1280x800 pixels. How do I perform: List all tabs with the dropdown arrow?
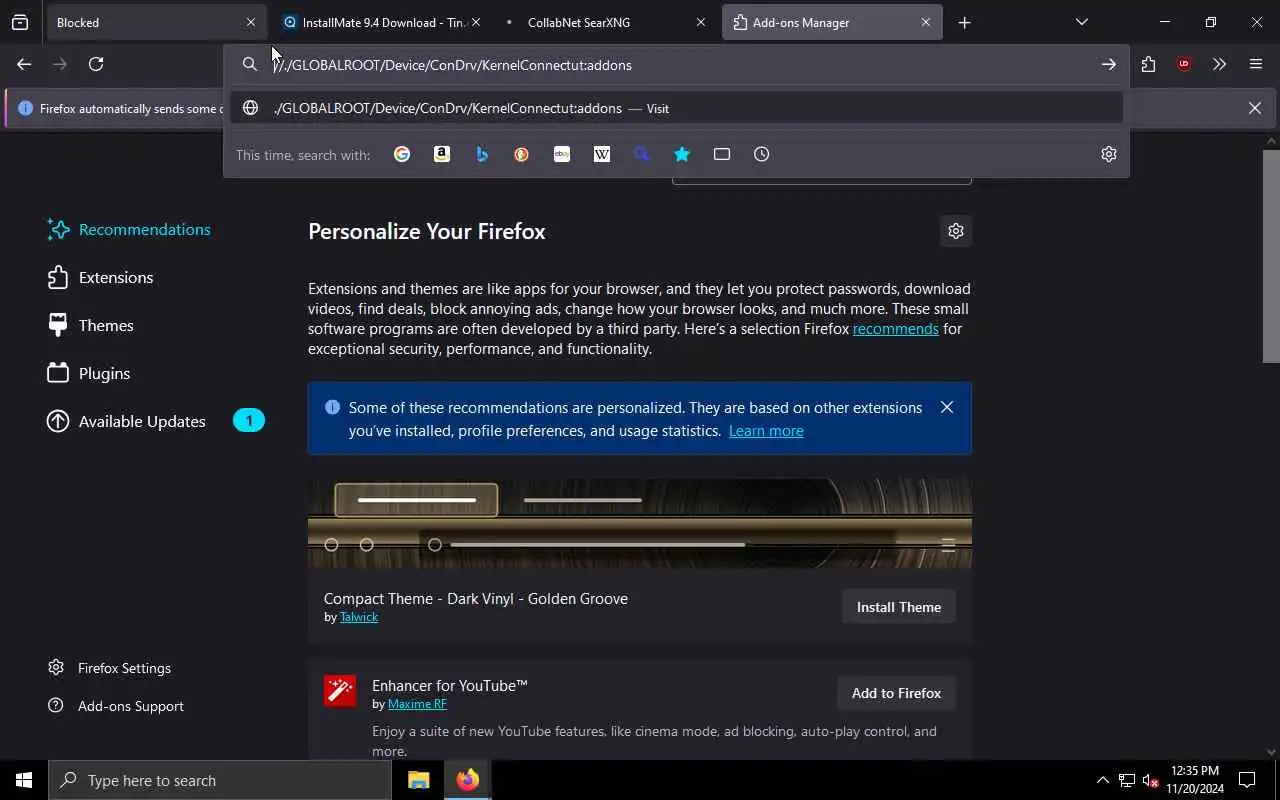pyautogui.click(x=1082, y=22)
